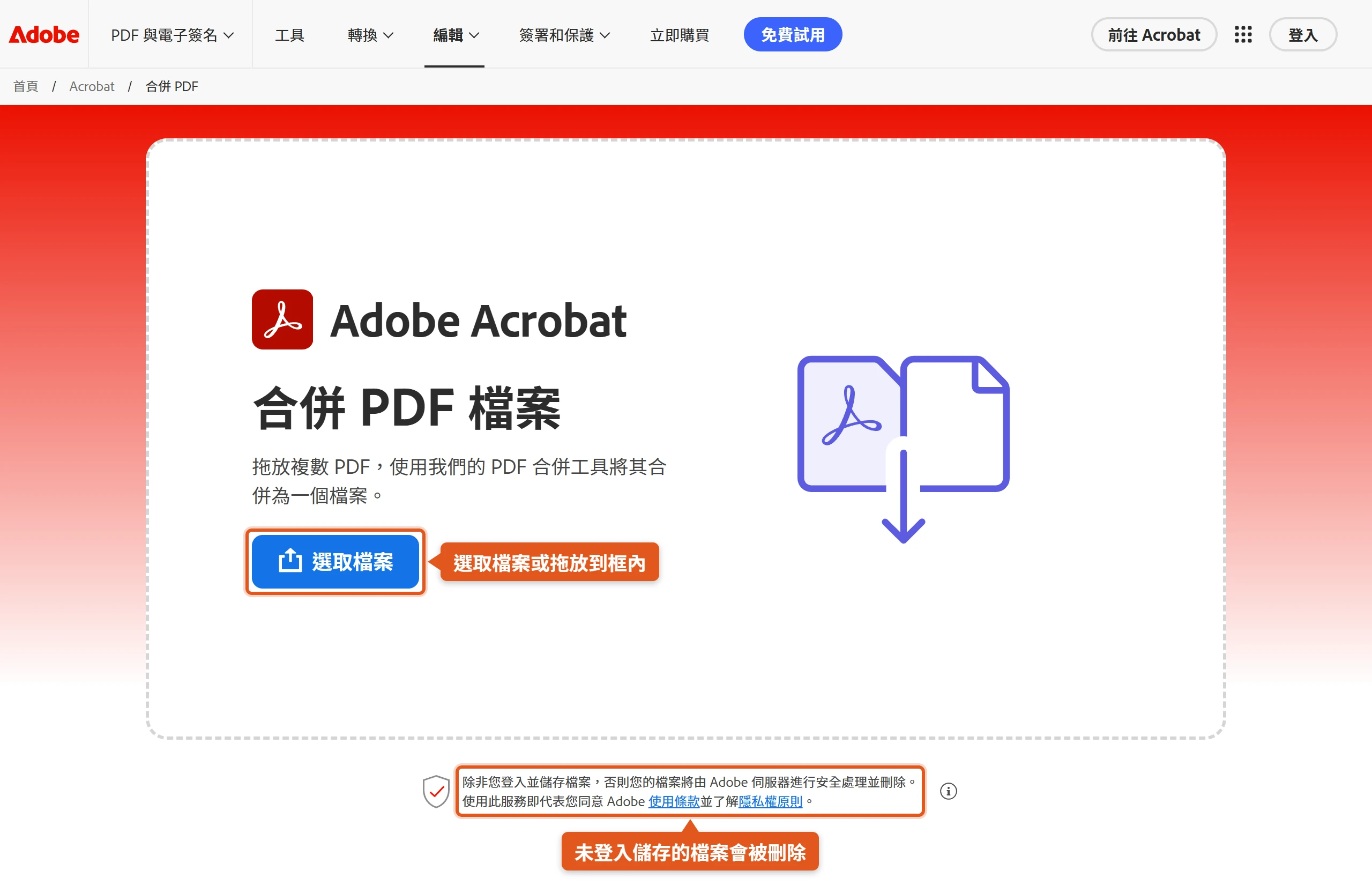Click the merge PDF documents illustration
The height and width of the screenshot is (893, 1372).
pos(903,449)
